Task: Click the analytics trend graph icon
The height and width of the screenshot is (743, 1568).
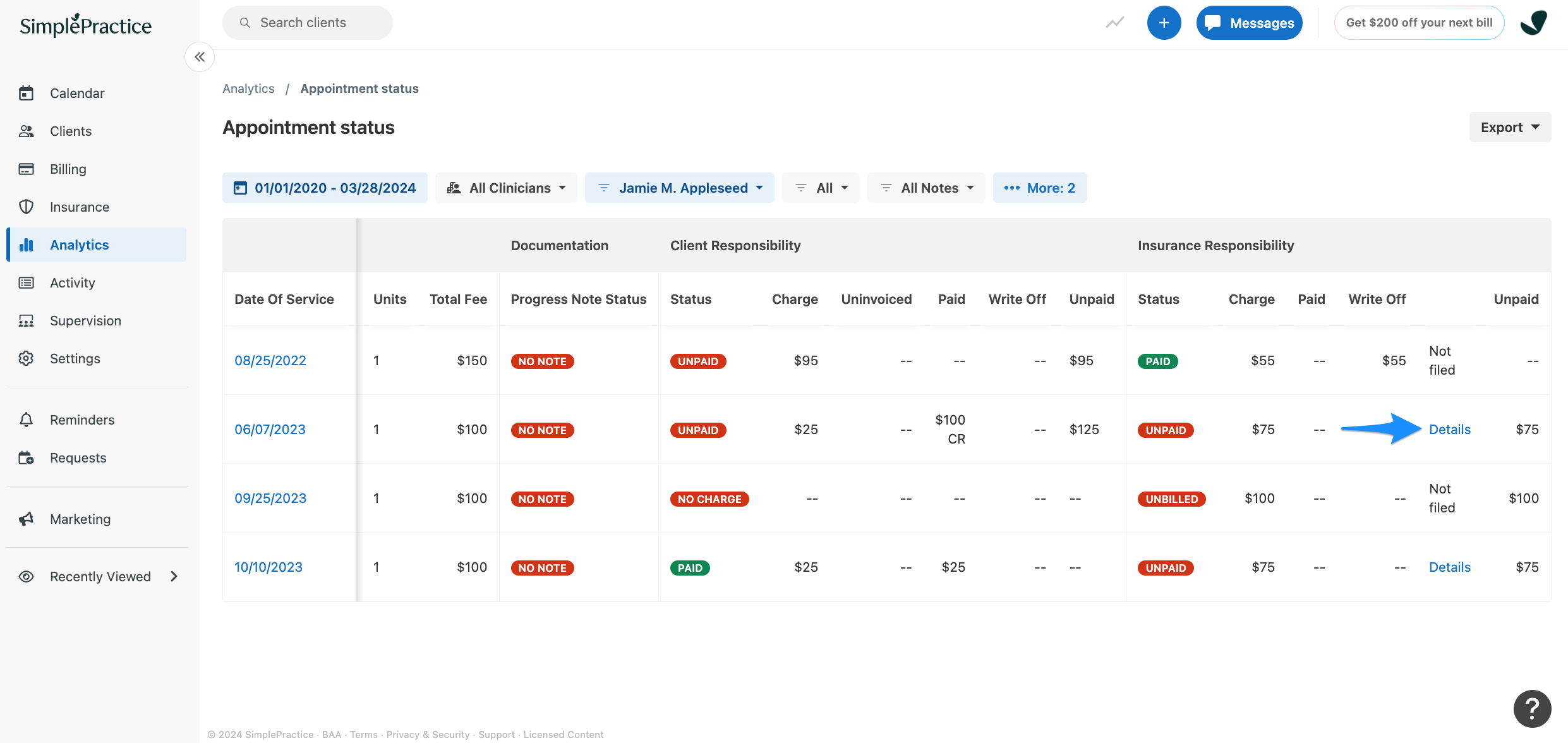Action: (1114, 22)
